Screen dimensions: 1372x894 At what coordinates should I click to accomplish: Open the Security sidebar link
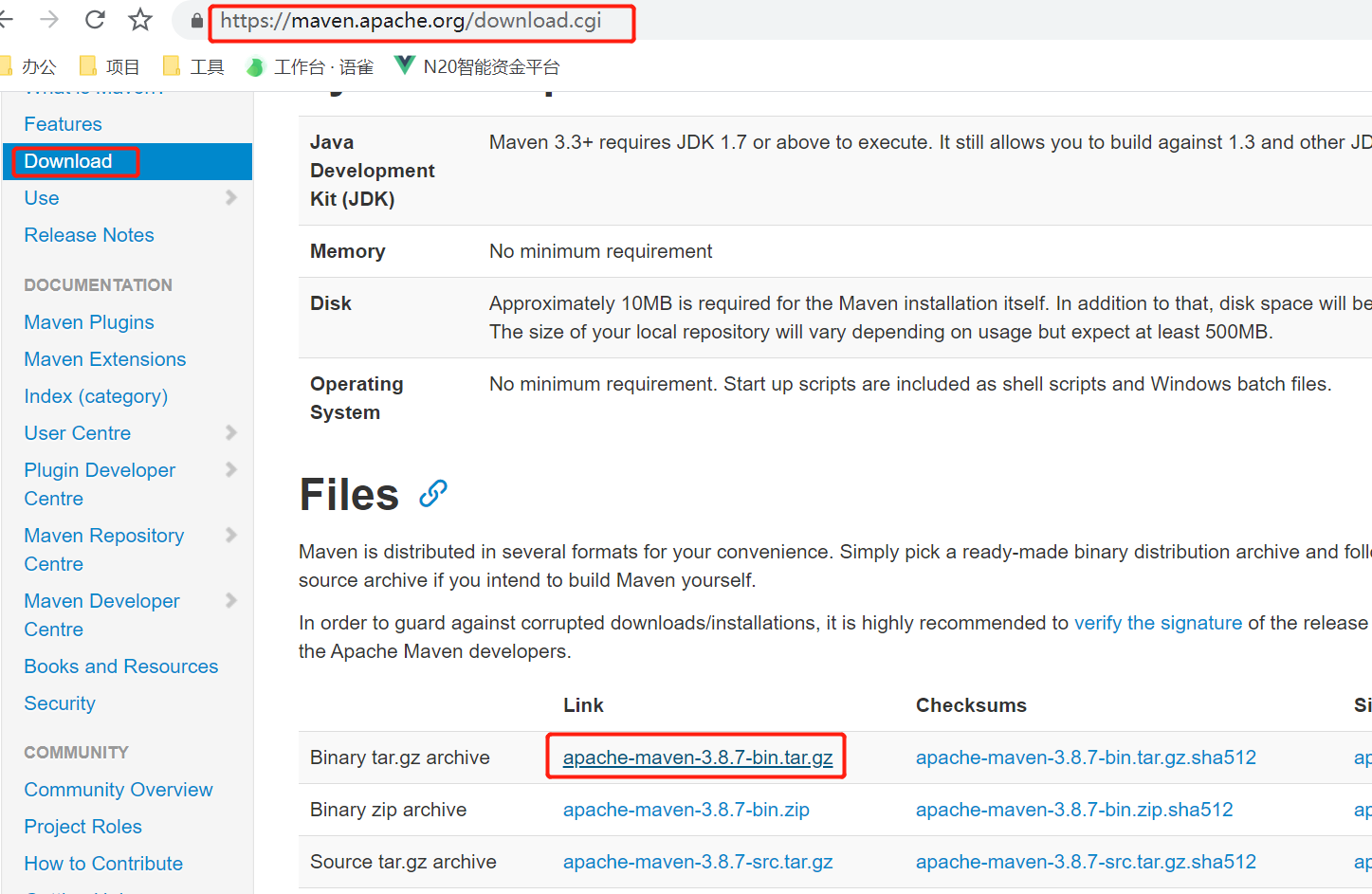coord(60,703)
